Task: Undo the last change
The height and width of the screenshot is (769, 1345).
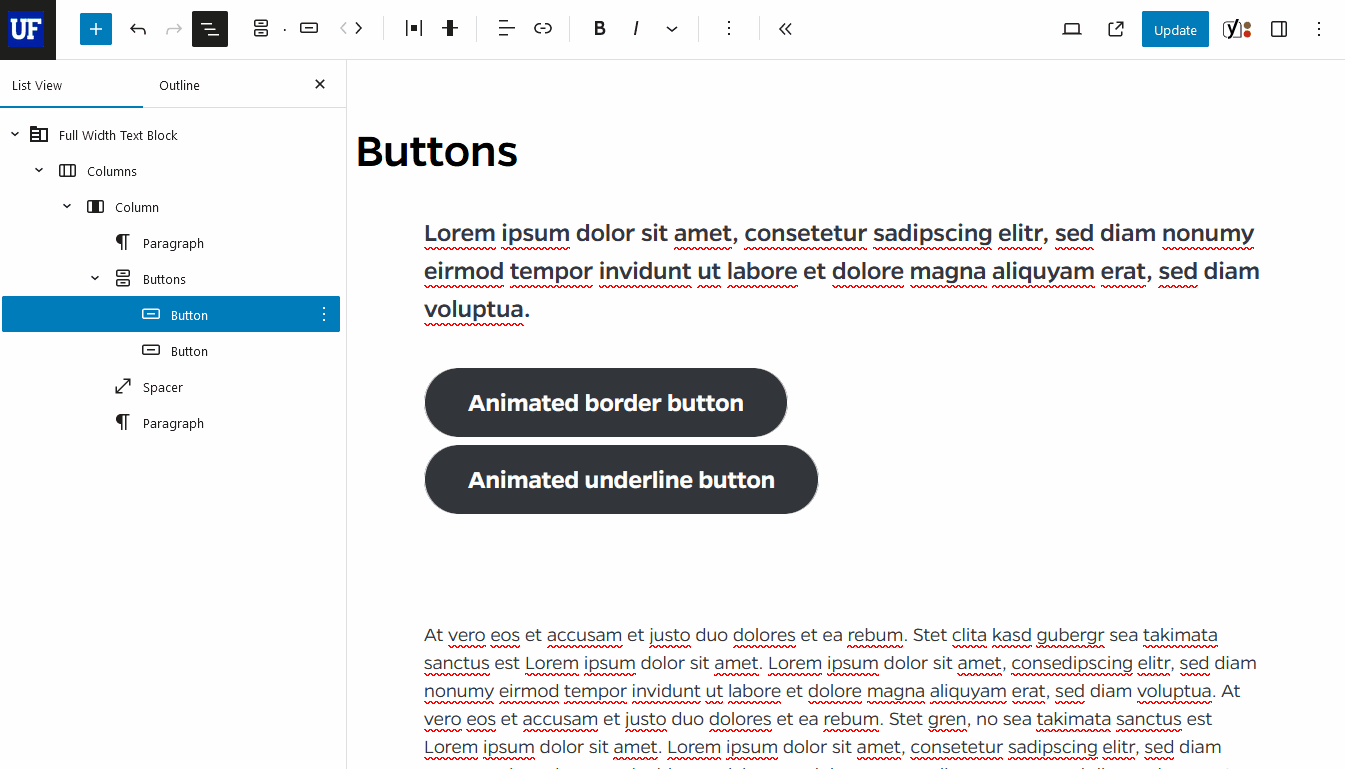Action: [138, 29]
